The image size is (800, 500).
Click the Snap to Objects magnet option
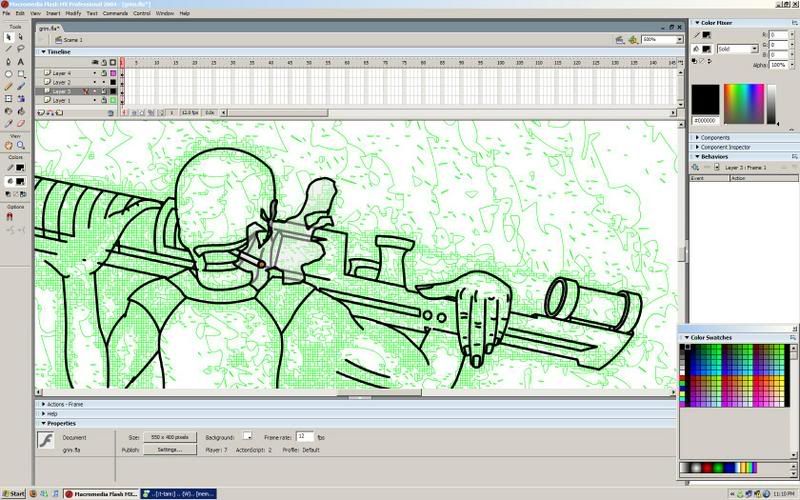pos(9,217)
